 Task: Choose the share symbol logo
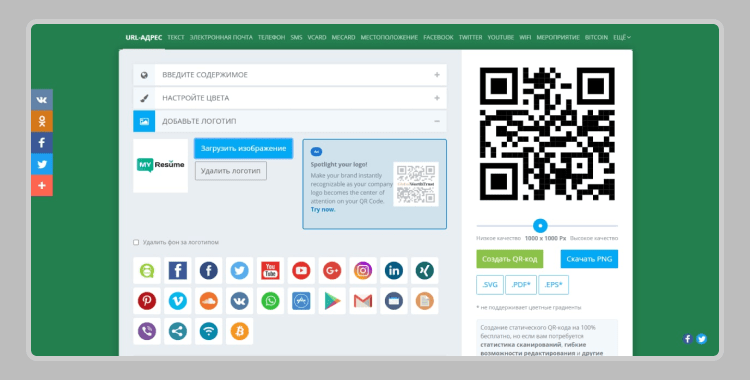coord(177,331)
